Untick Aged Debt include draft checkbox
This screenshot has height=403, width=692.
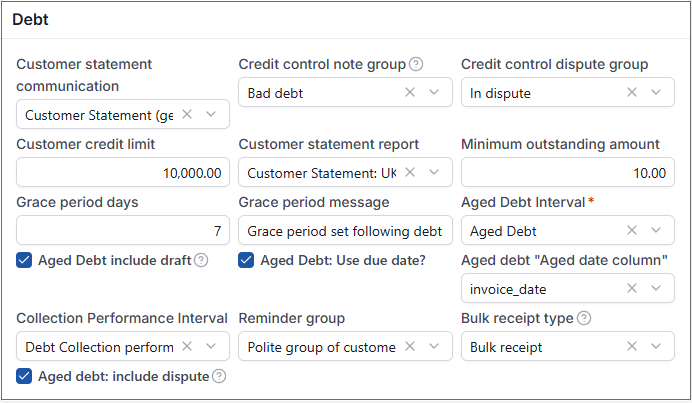pos(24,260)
